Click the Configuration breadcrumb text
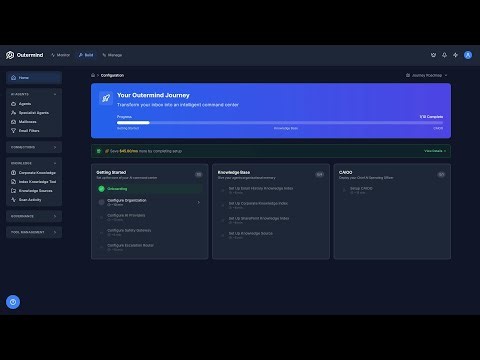 click(112, 75)
